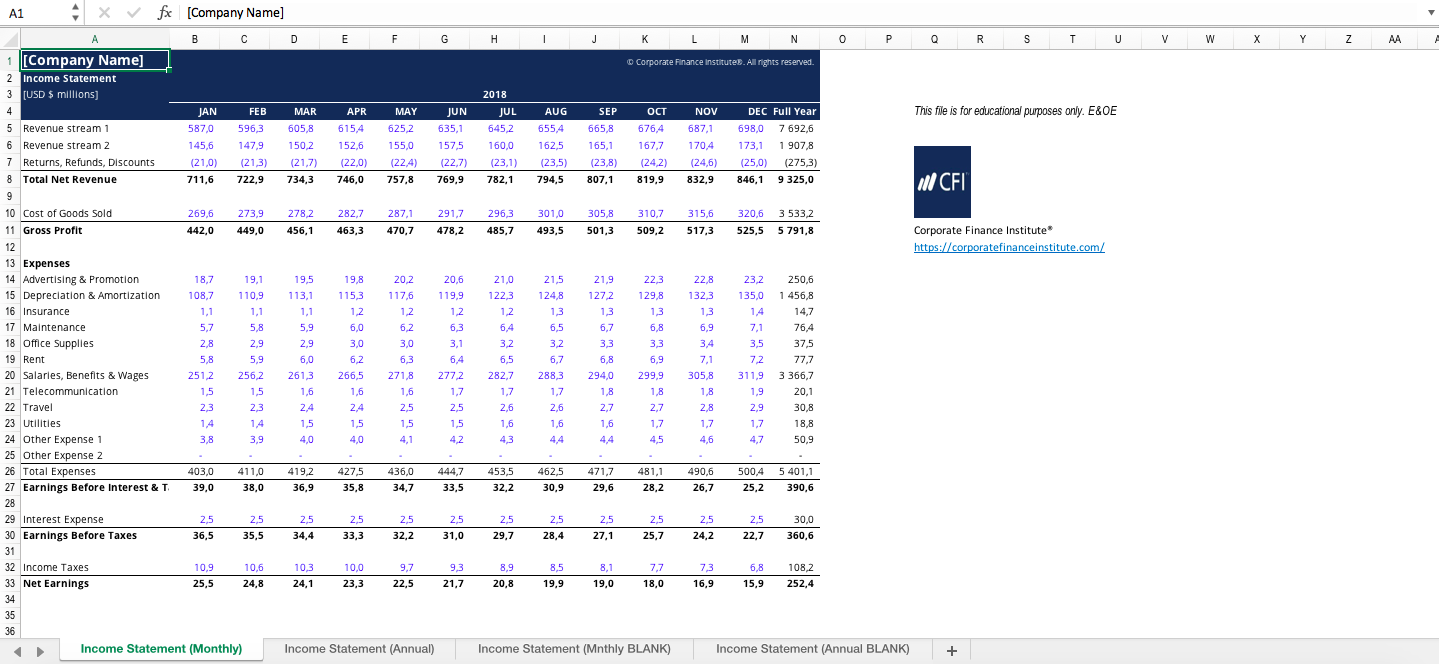Click the Name Box up arrow
This screenshot has height=664, width=1439.
pyautogui.click(x=74, y=8)
